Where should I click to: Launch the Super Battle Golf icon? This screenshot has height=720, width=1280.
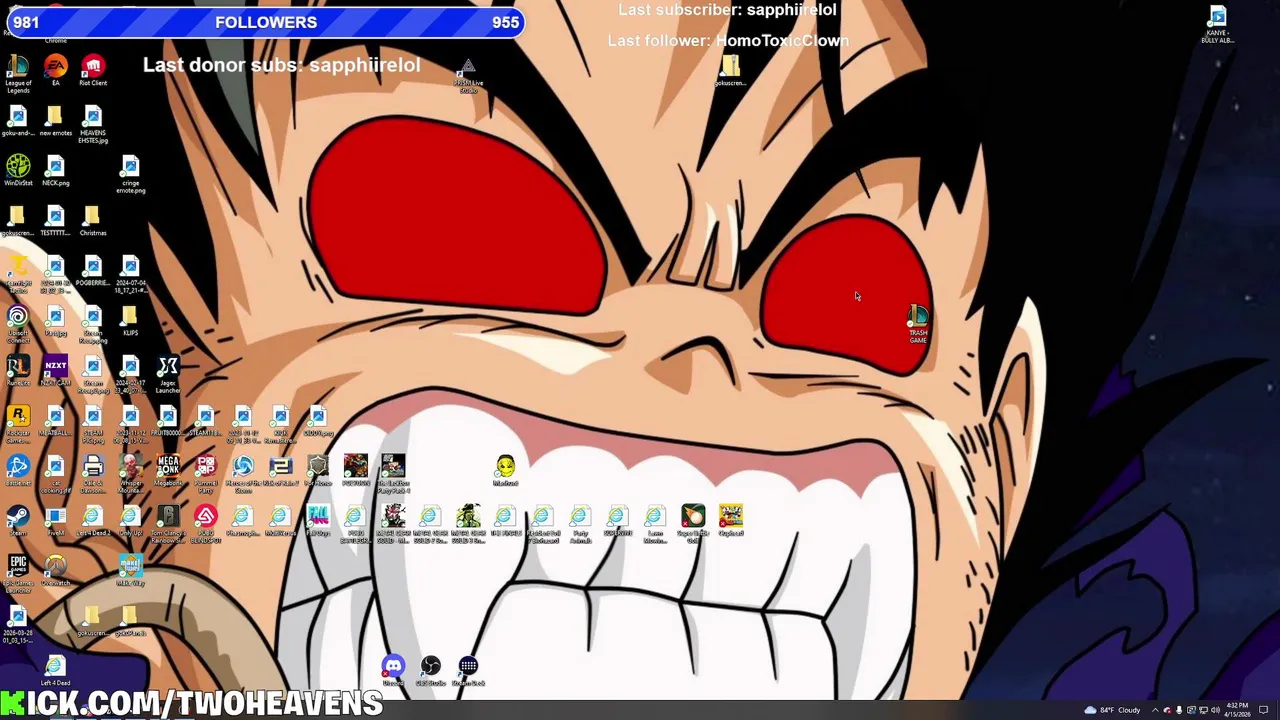click(x=693, y=524)
